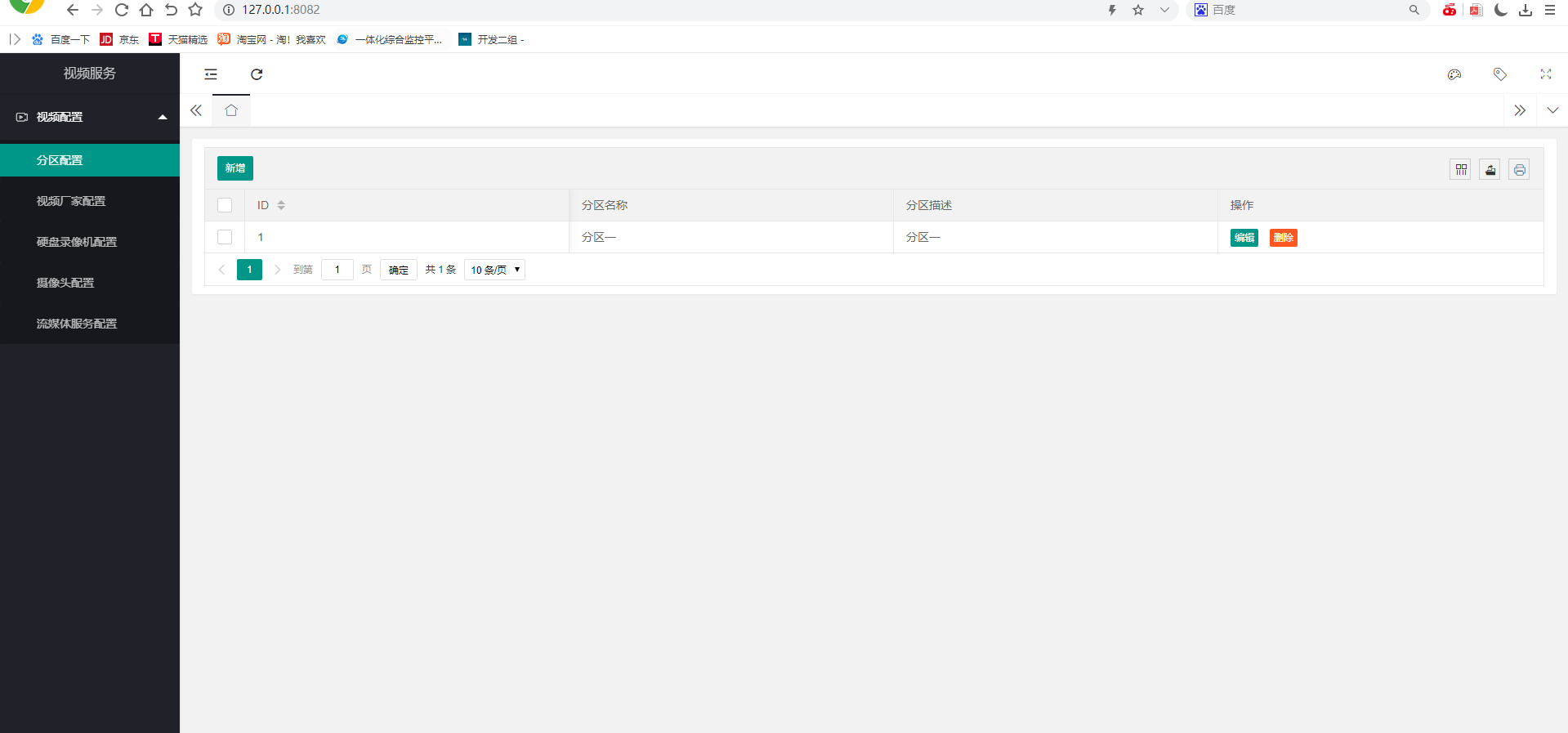Open the tag note icon
The width and height of the screenshot is (1568, 733).
[x=1500, y=74]
